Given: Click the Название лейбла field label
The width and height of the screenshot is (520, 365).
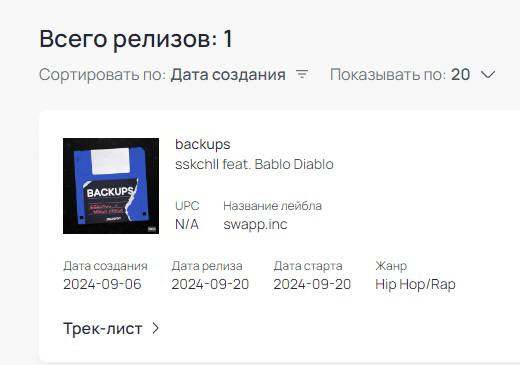Looking at the screenshot, I should tap(272, 206).
